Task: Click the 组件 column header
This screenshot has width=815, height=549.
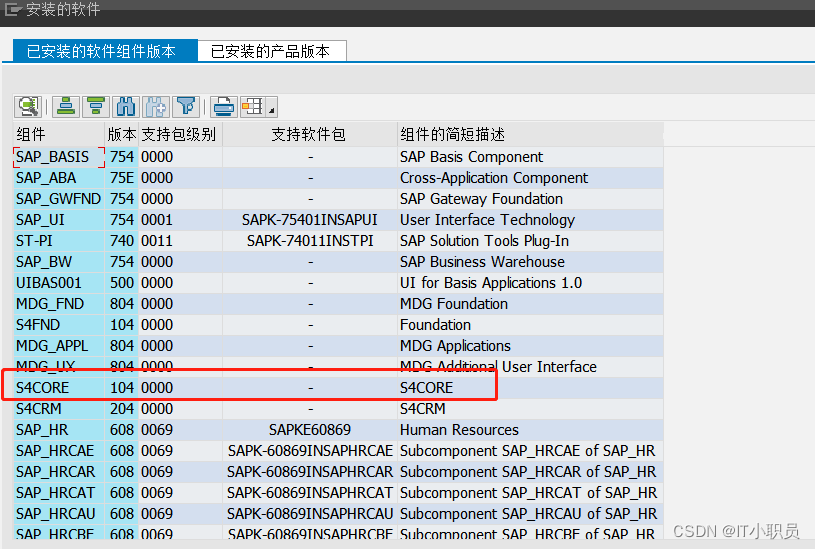Action: tap(59, 135)
